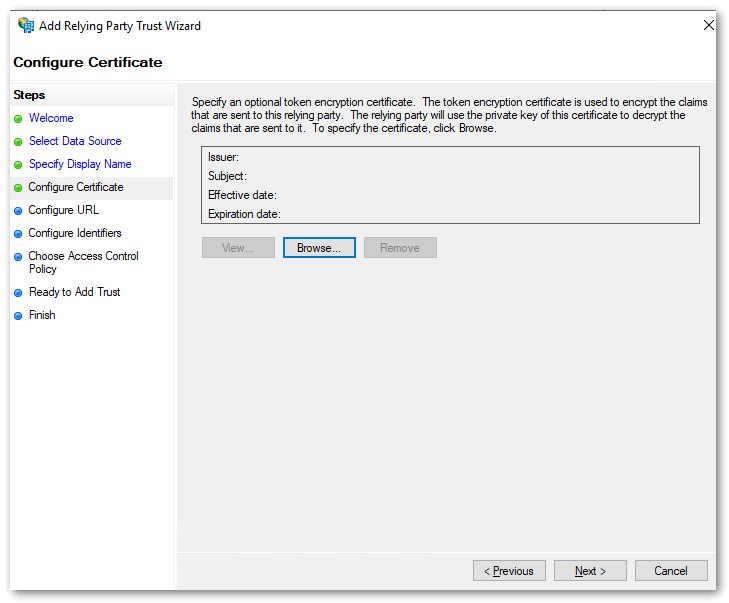Return to the Specify Display Name step
The height and width of the screenshot is (603, 729).
pos(80,164)
